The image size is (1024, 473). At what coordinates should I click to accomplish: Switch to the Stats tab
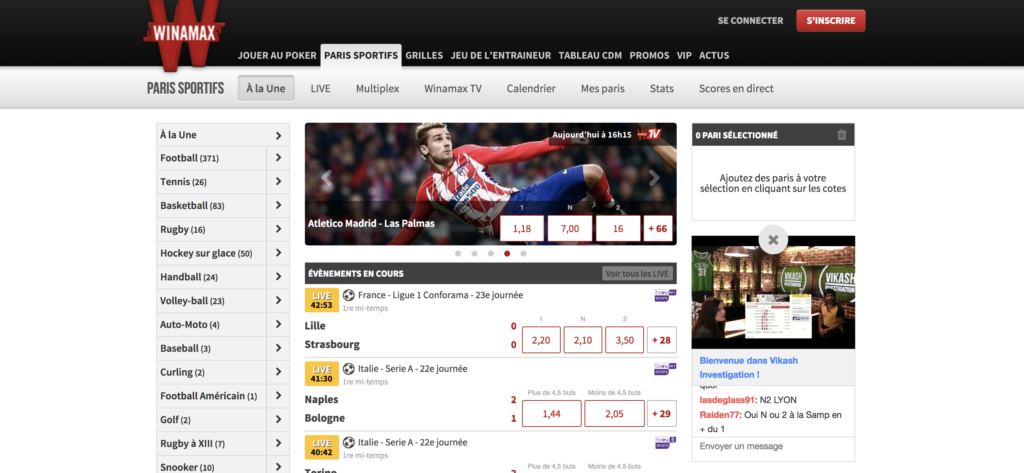[662, 88]
